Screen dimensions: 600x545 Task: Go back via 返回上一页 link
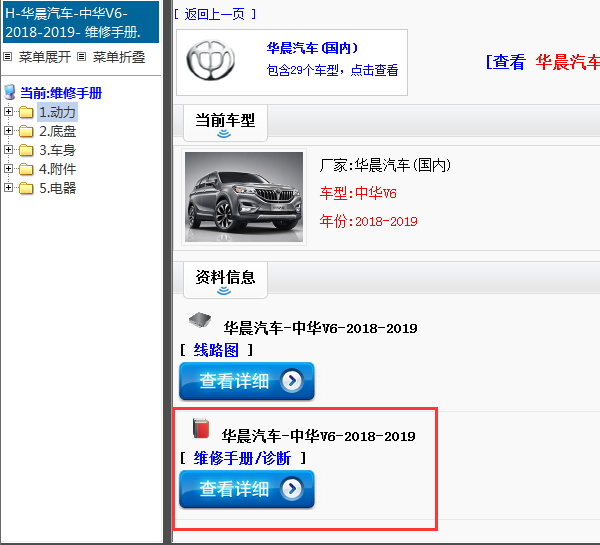point(215,15)
